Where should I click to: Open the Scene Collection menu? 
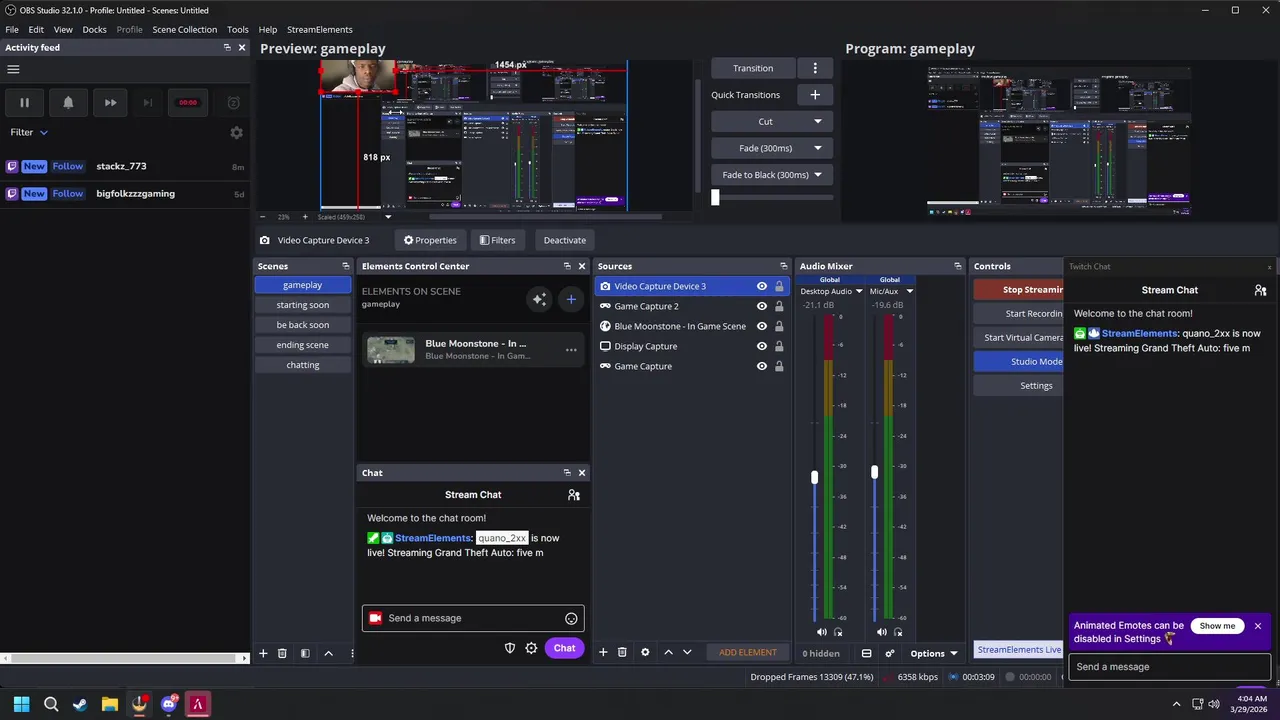(184, 30)
